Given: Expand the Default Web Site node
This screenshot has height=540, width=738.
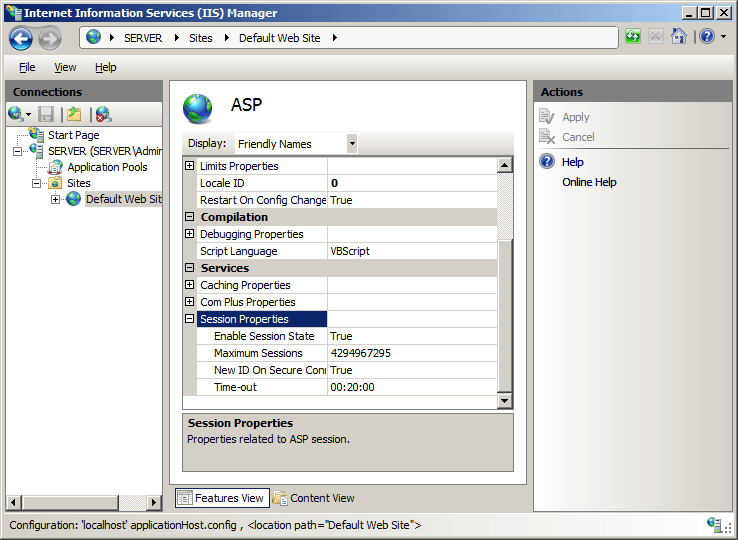Looking at the screenshot, I should 56,200.
